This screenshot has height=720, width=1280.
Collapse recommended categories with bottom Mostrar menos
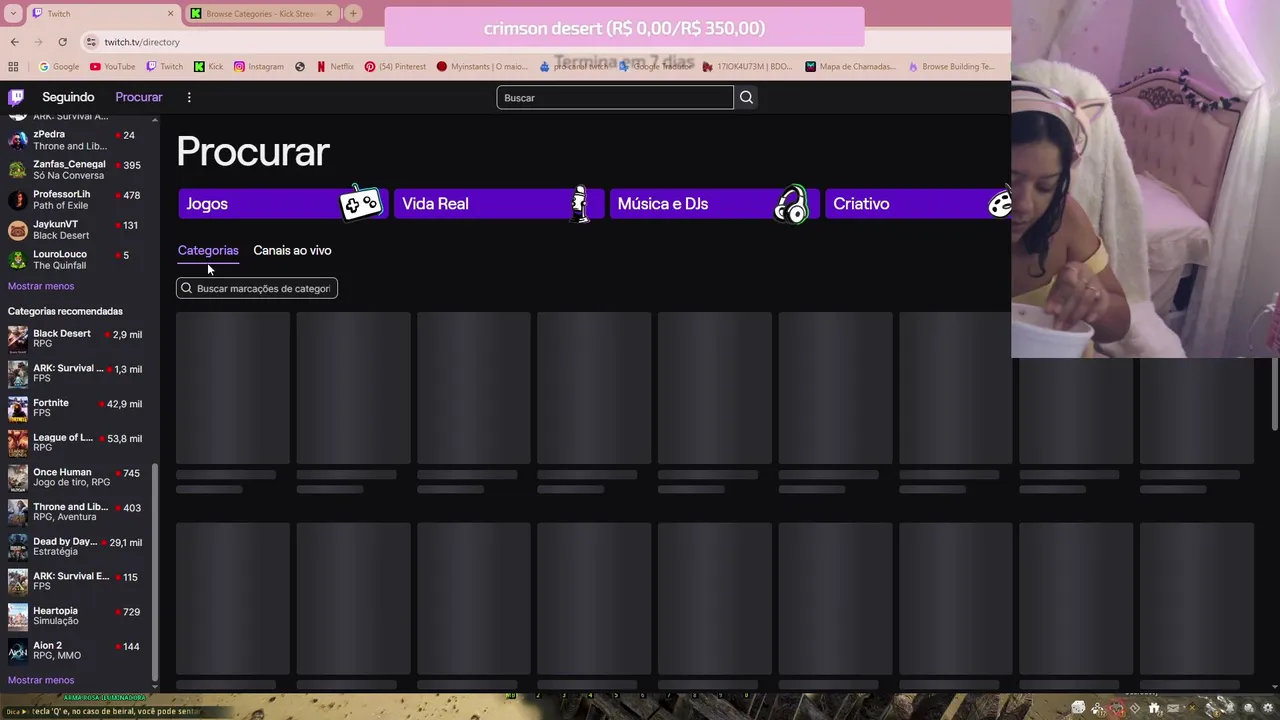click(41, 680)
